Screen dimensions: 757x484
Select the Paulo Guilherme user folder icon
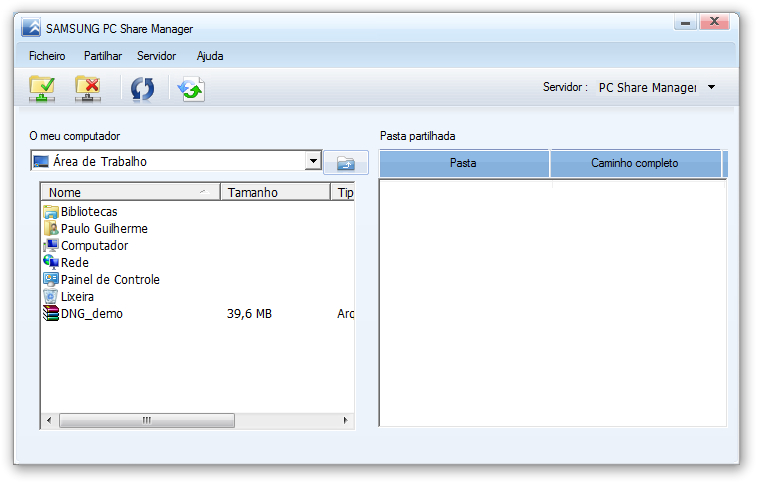tap(51, 228)
